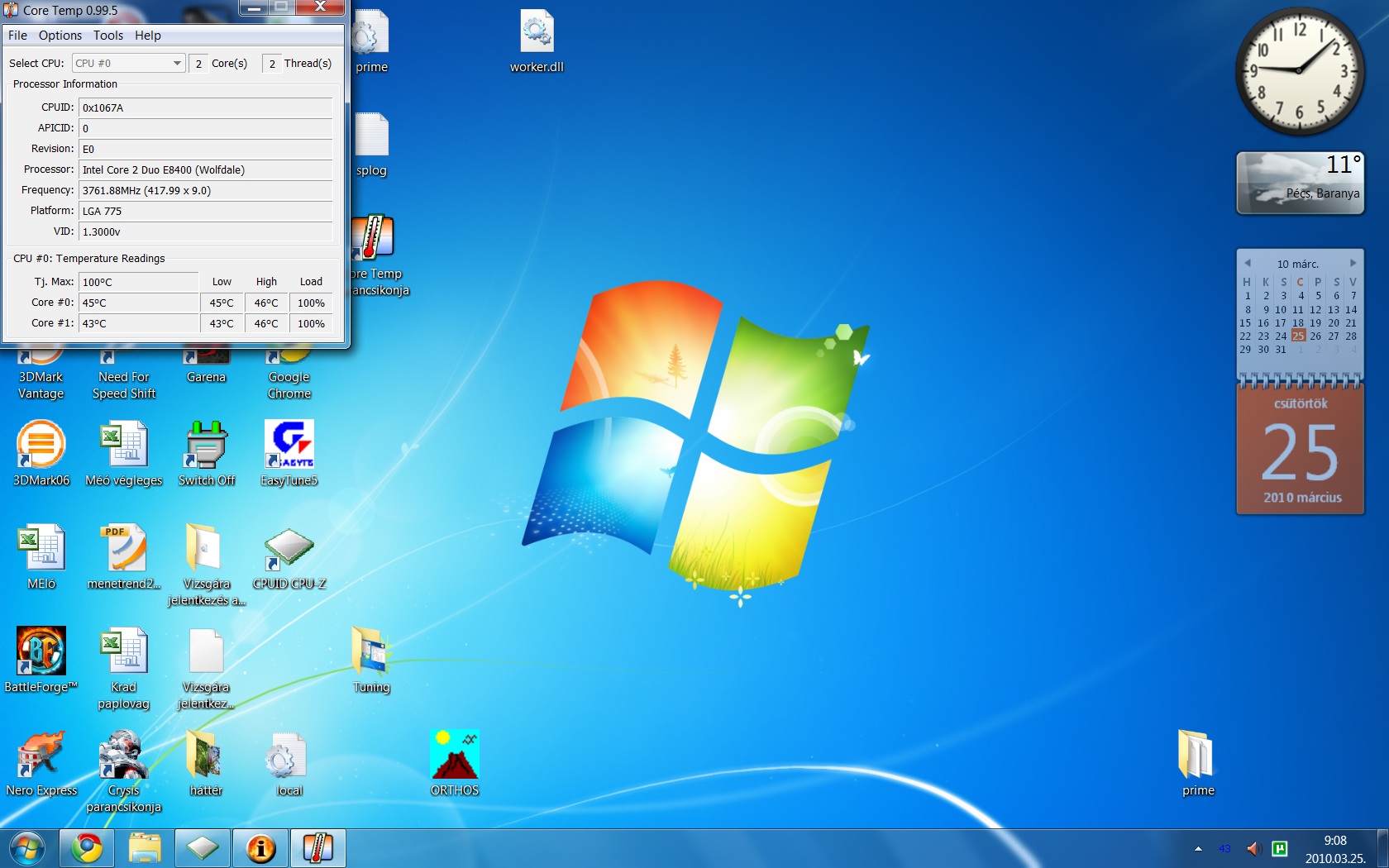
Task: Click the analog clock gadget
Action: click(1301, 71)
